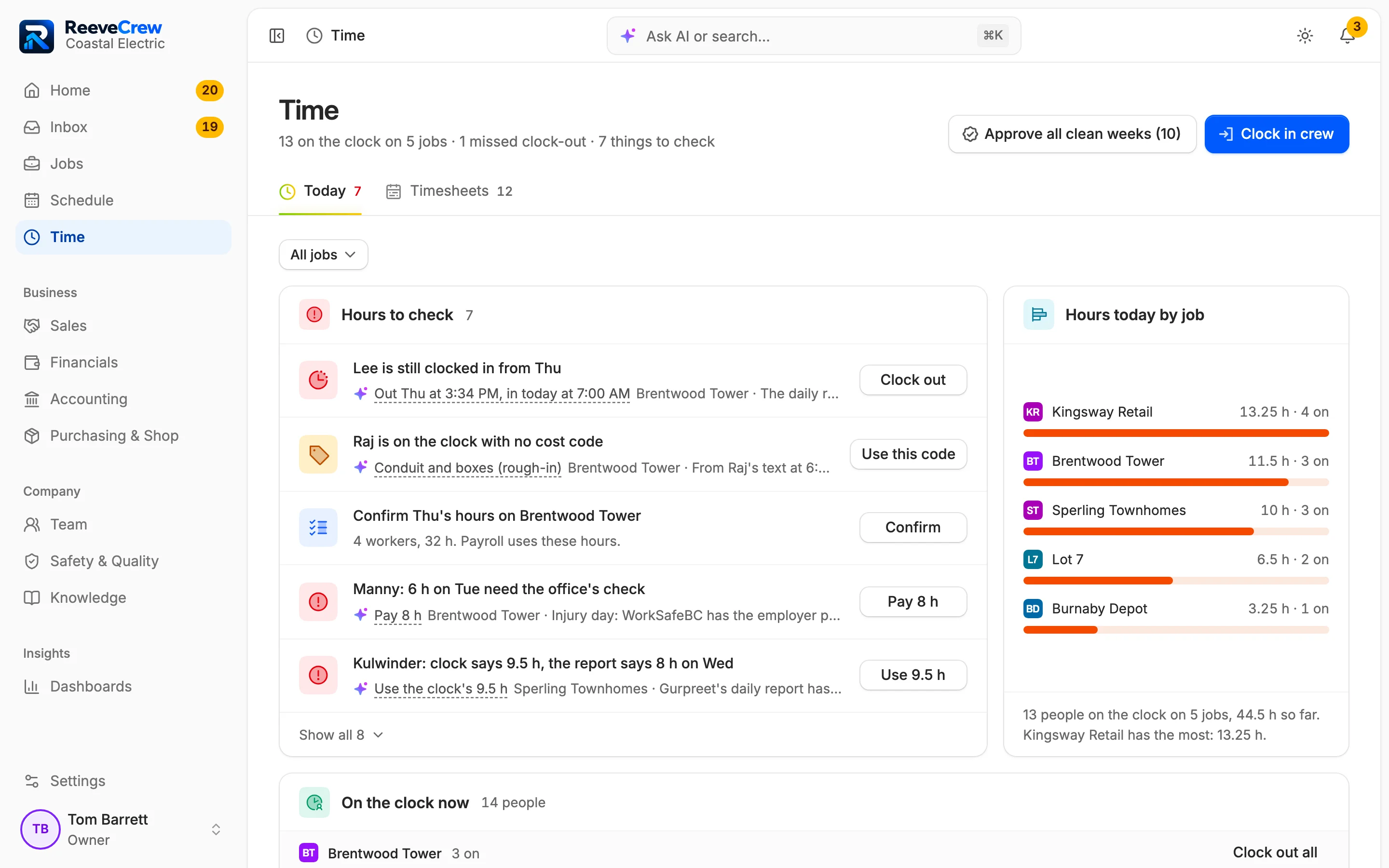Click Pay 8 h for Manny
The width and height of the screenshot is (1389, 868).
(x=912, y=602)
